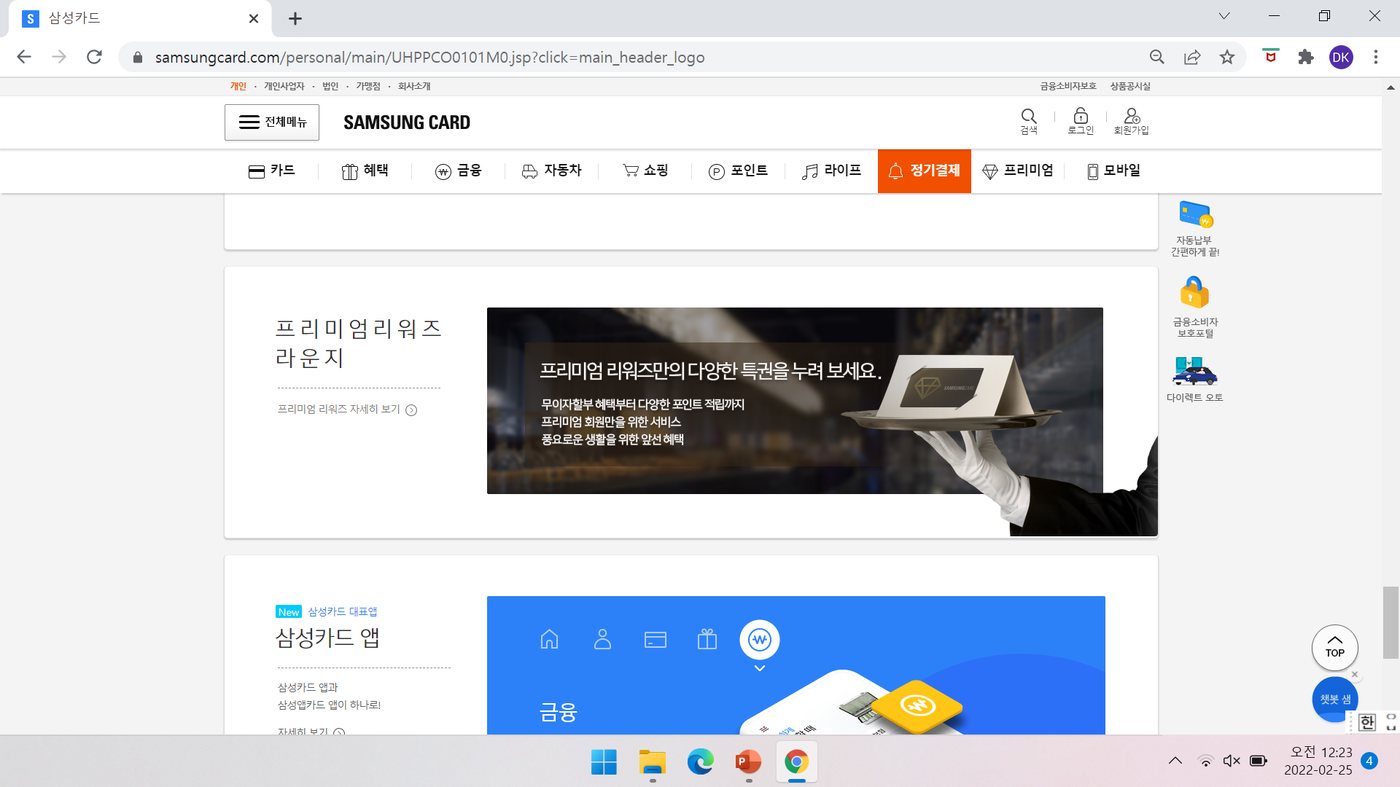
Task: Click the red extension icon in toolbar
Action: (x=1271, y=57)
